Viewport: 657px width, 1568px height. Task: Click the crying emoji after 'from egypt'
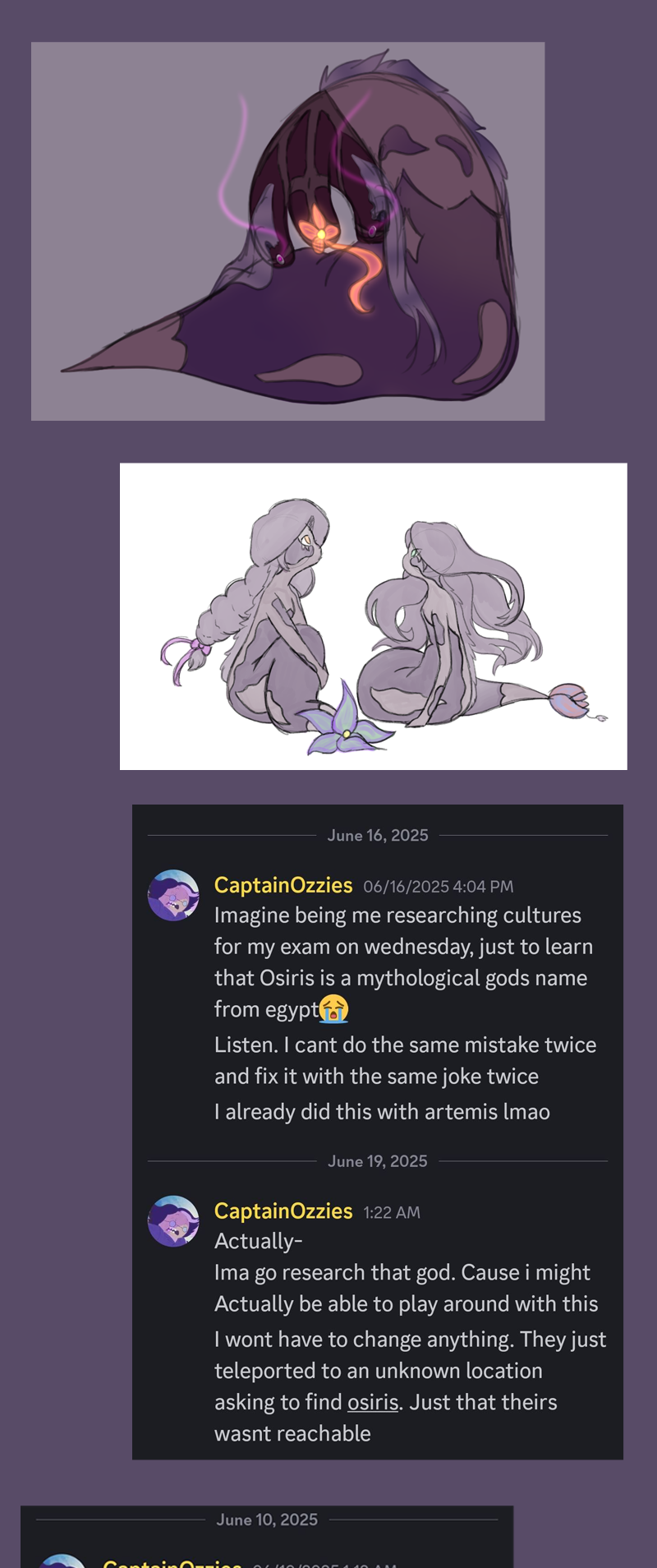point(334,1009)
